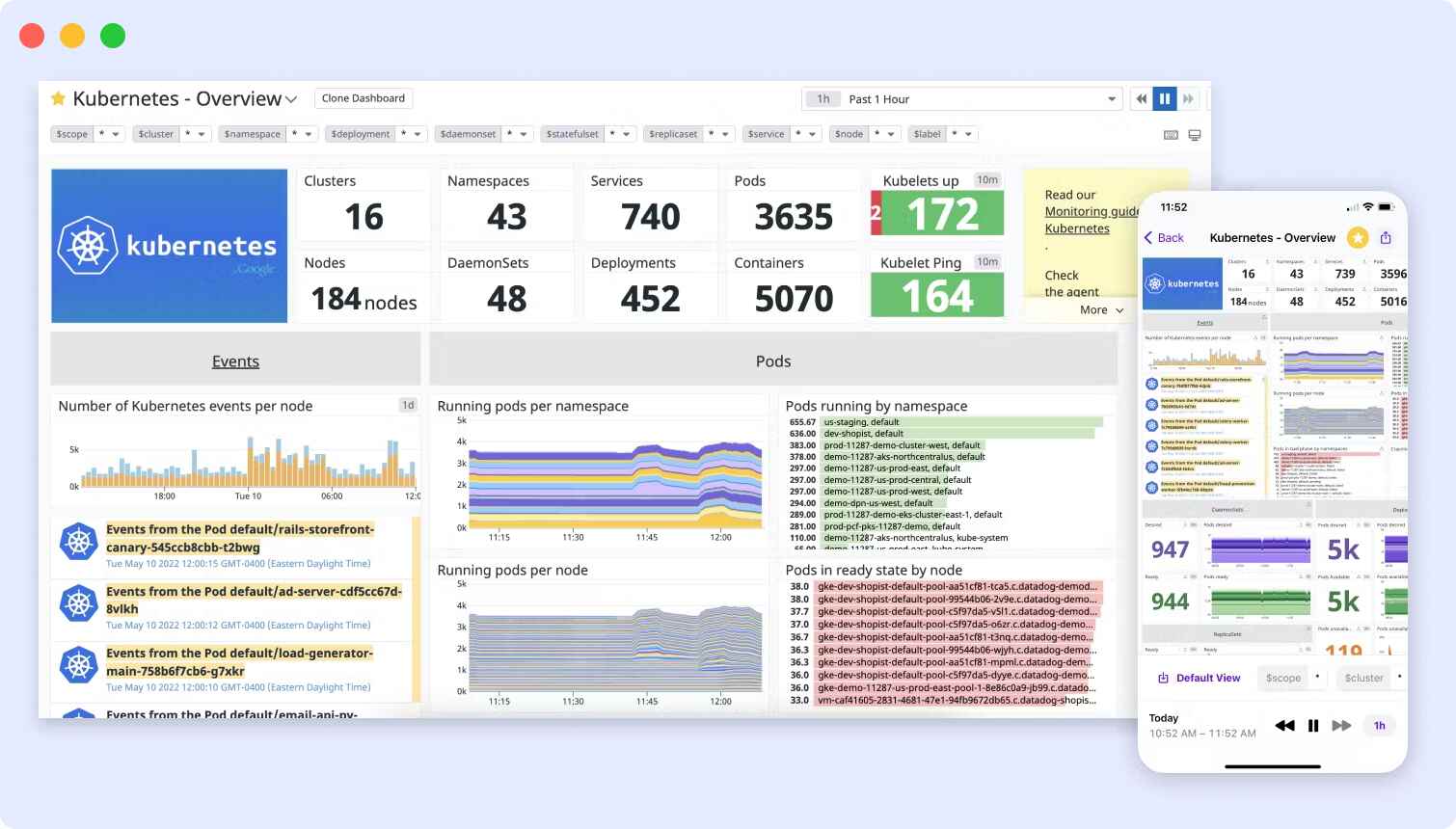
Task: Pause live dashboard updates with the pause button
Action: (1165, 98)
